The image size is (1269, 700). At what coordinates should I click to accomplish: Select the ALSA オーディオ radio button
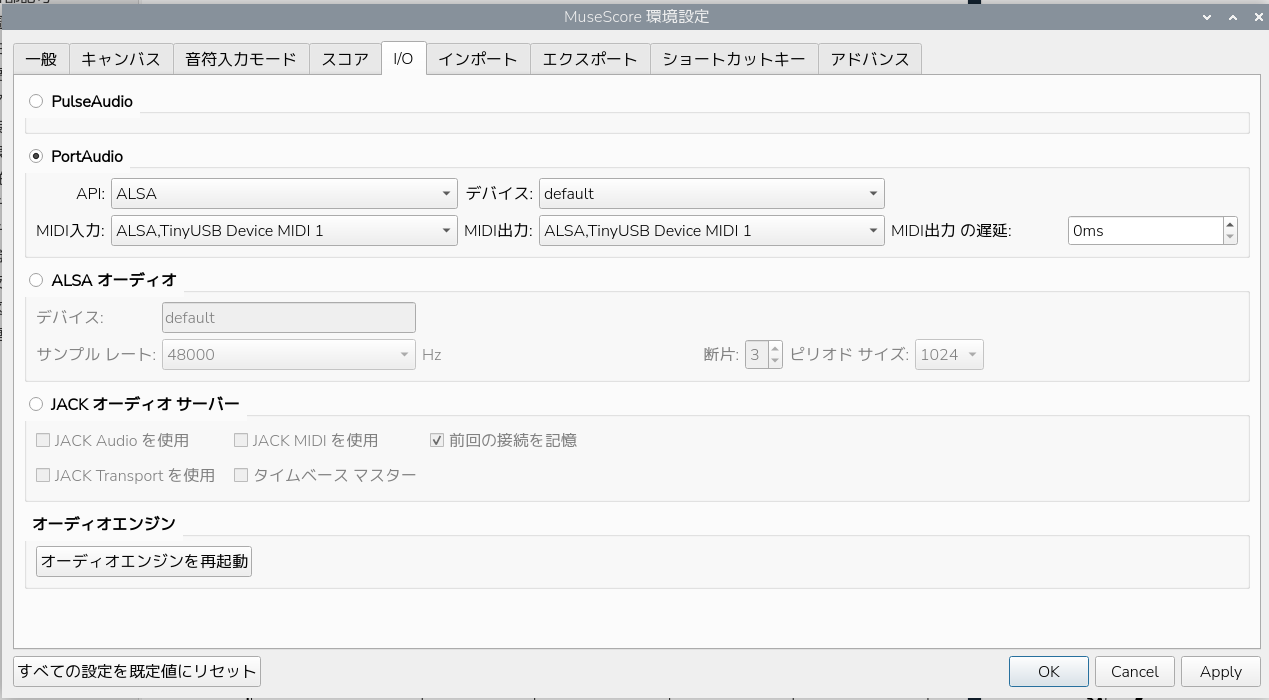tap(37, 280)
